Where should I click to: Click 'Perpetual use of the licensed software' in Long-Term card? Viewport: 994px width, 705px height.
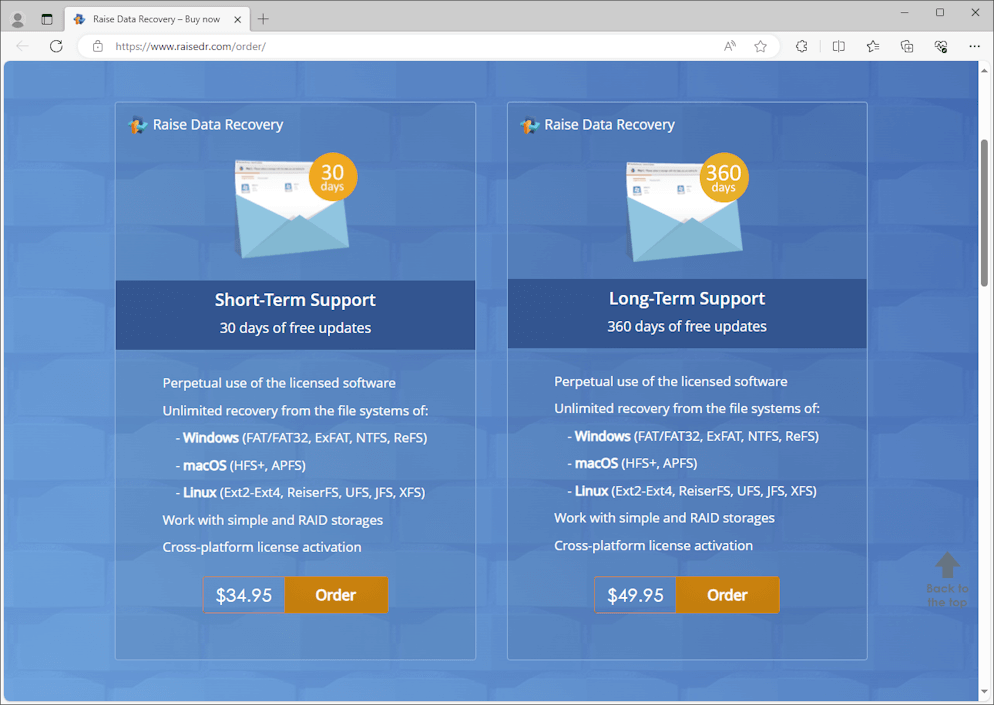point(671,382)
